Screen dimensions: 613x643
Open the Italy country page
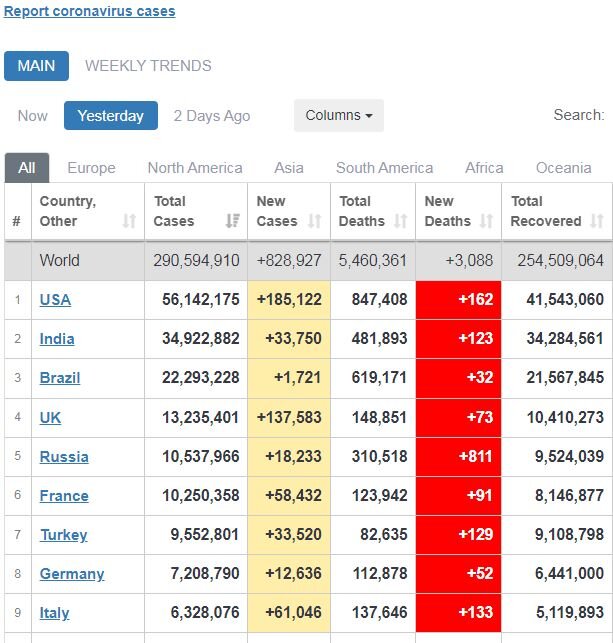point(54,613)
